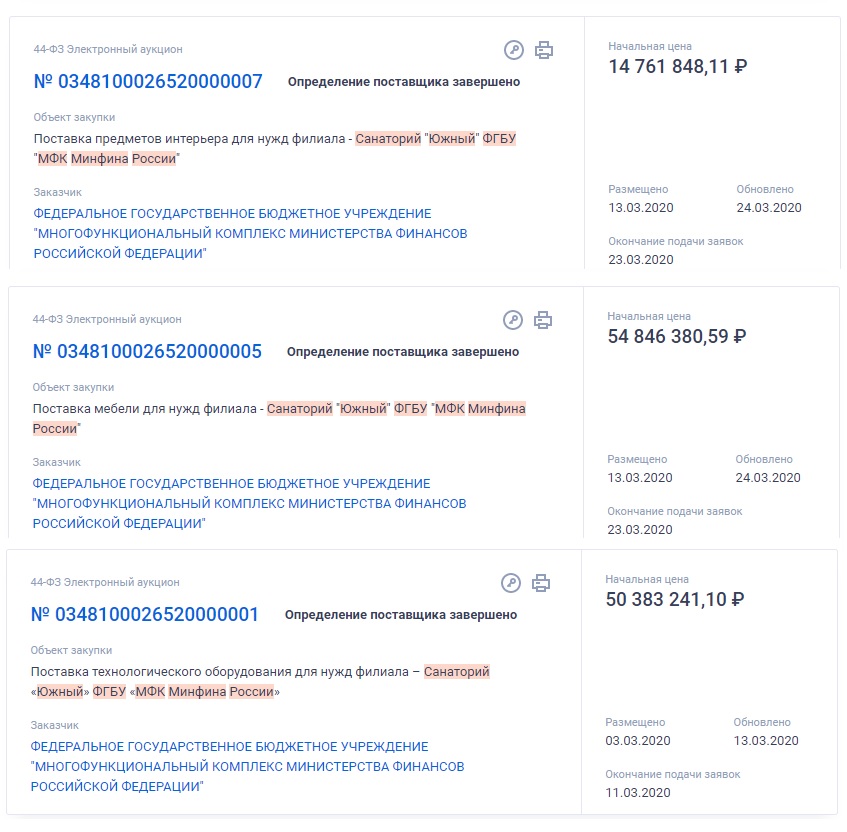Image resolution: width=847 pixels, height=832 pixels.
Task: Select the 'Поставка мебели' purchase description
Action: point(279,419)
